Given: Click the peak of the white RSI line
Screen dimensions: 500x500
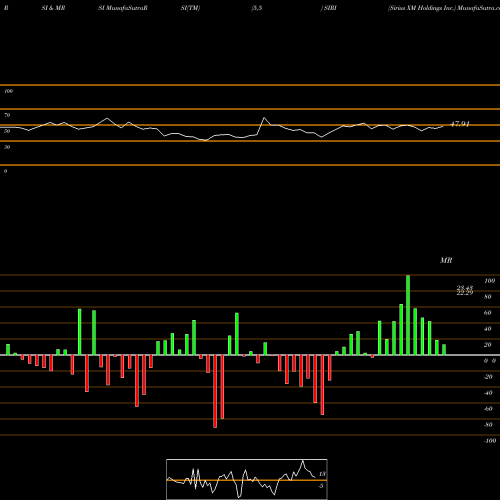Looking at the screenshot, I should 264,117.
